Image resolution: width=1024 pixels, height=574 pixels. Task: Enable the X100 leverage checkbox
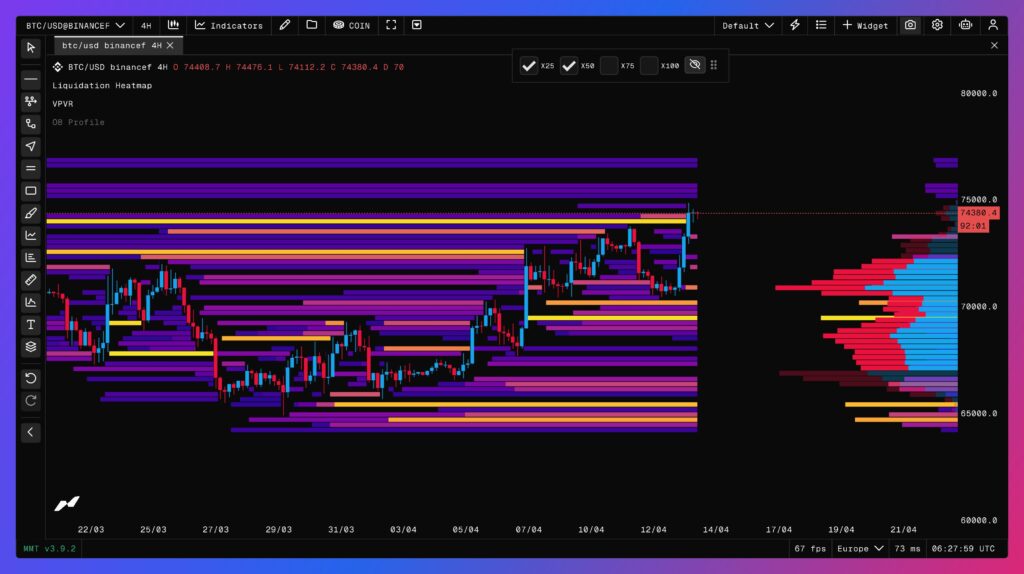650,66
